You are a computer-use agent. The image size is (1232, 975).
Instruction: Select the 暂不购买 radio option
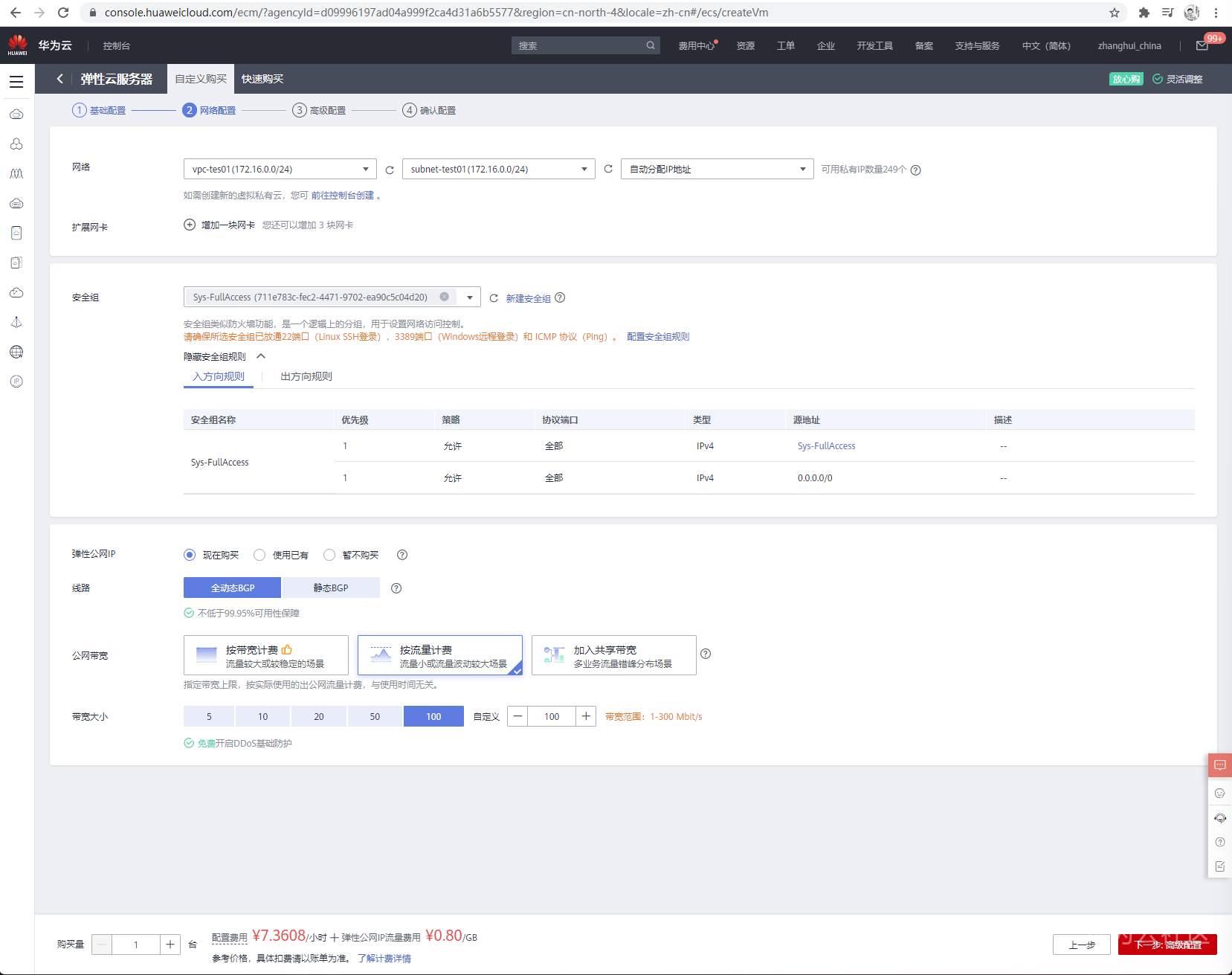click(x=329, y=555)
